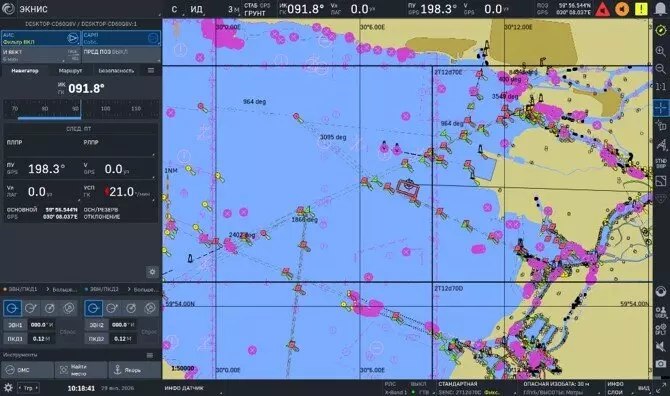Screen dimensions: 670x396
Task: Toggle ПРЕД ПОЗ predicted position
Action: (121, 55)
